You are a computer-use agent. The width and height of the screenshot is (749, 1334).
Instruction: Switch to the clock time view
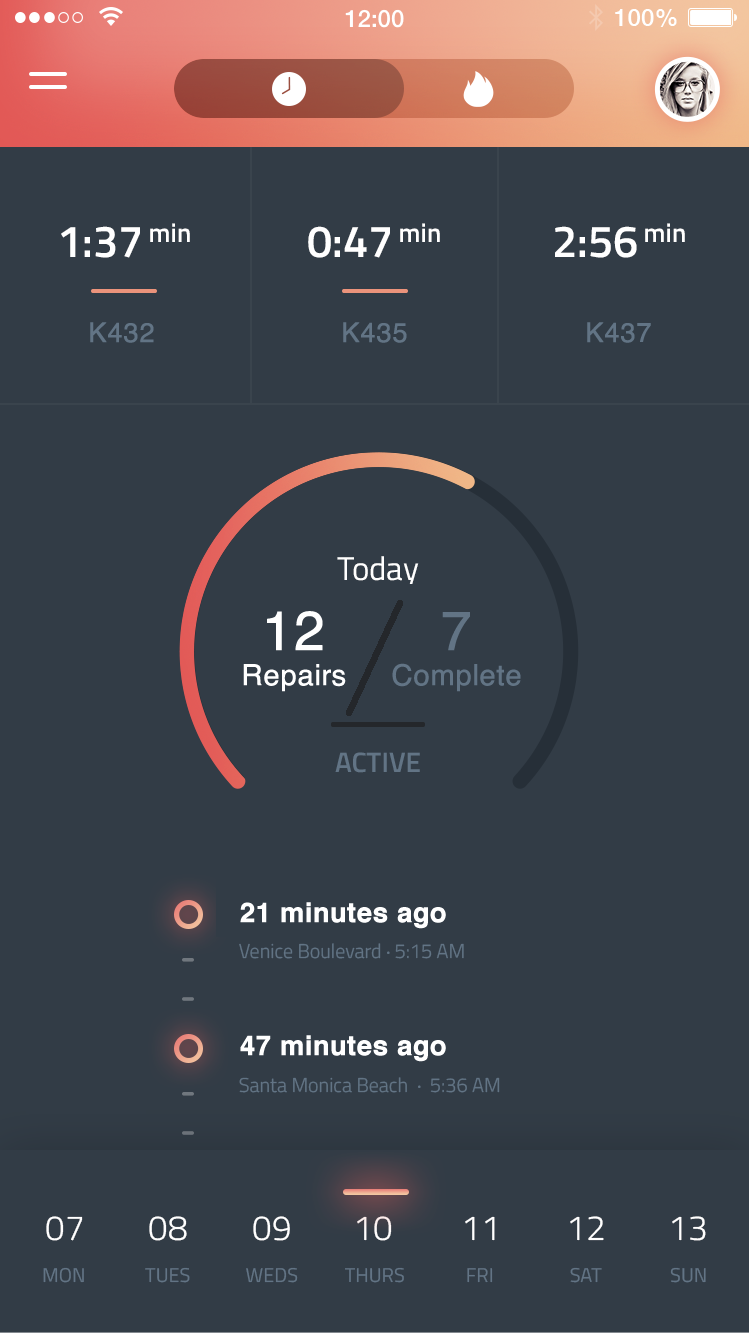coord(289,89)
